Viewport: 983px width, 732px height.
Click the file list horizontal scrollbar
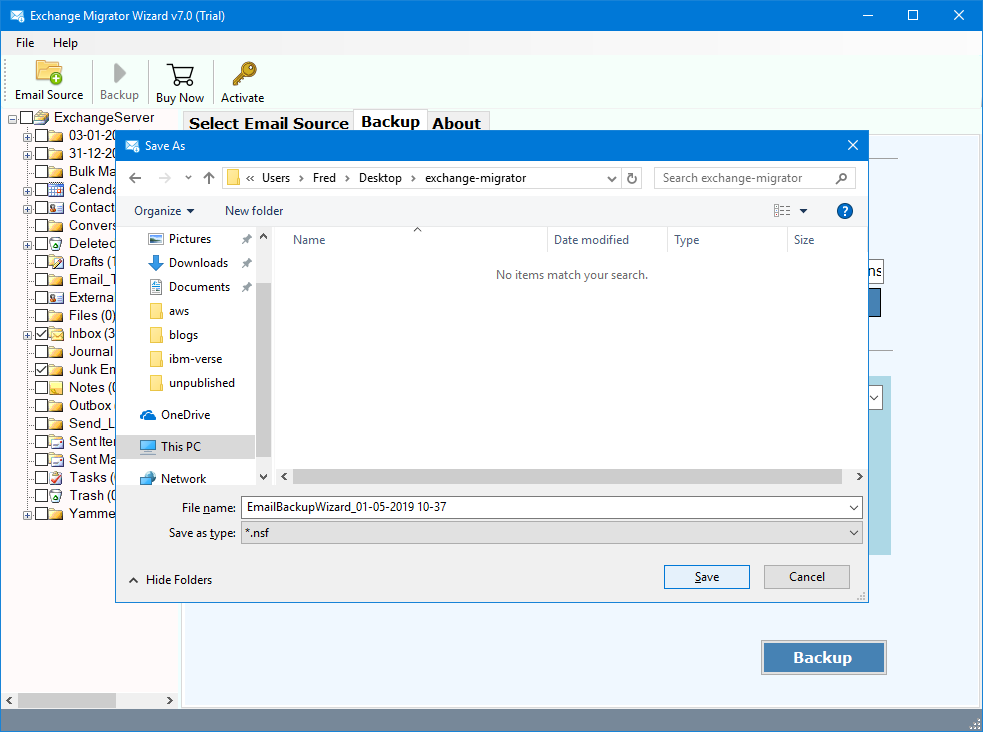(x=567, y=477)
